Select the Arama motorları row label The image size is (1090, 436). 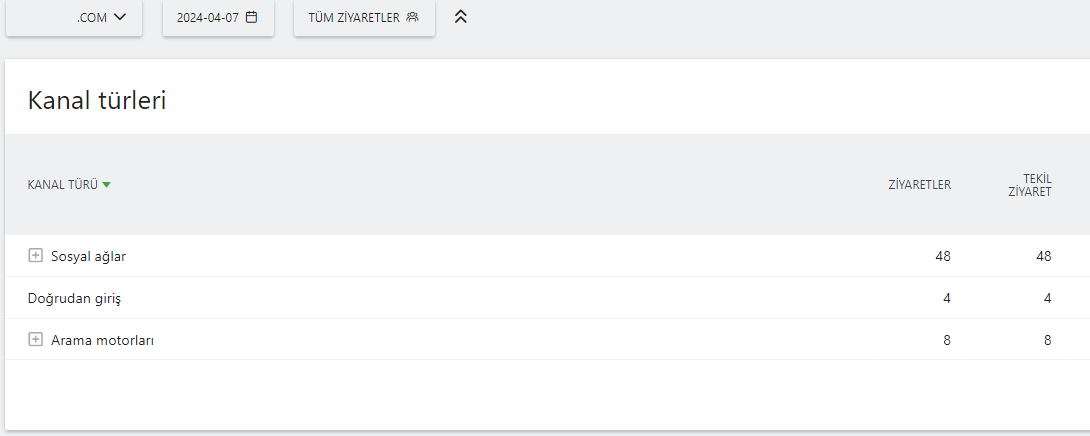click(102, 340)
